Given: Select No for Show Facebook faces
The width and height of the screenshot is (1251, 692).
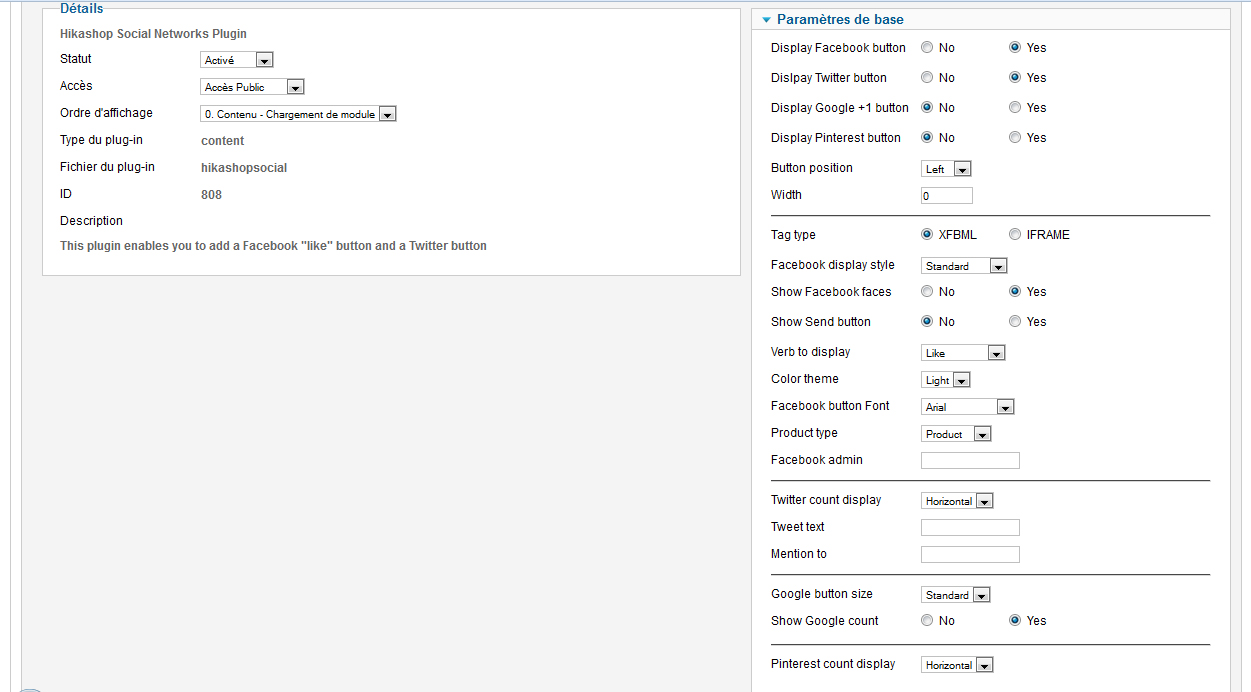Looking at the screenshot, I should click(927, 291).
